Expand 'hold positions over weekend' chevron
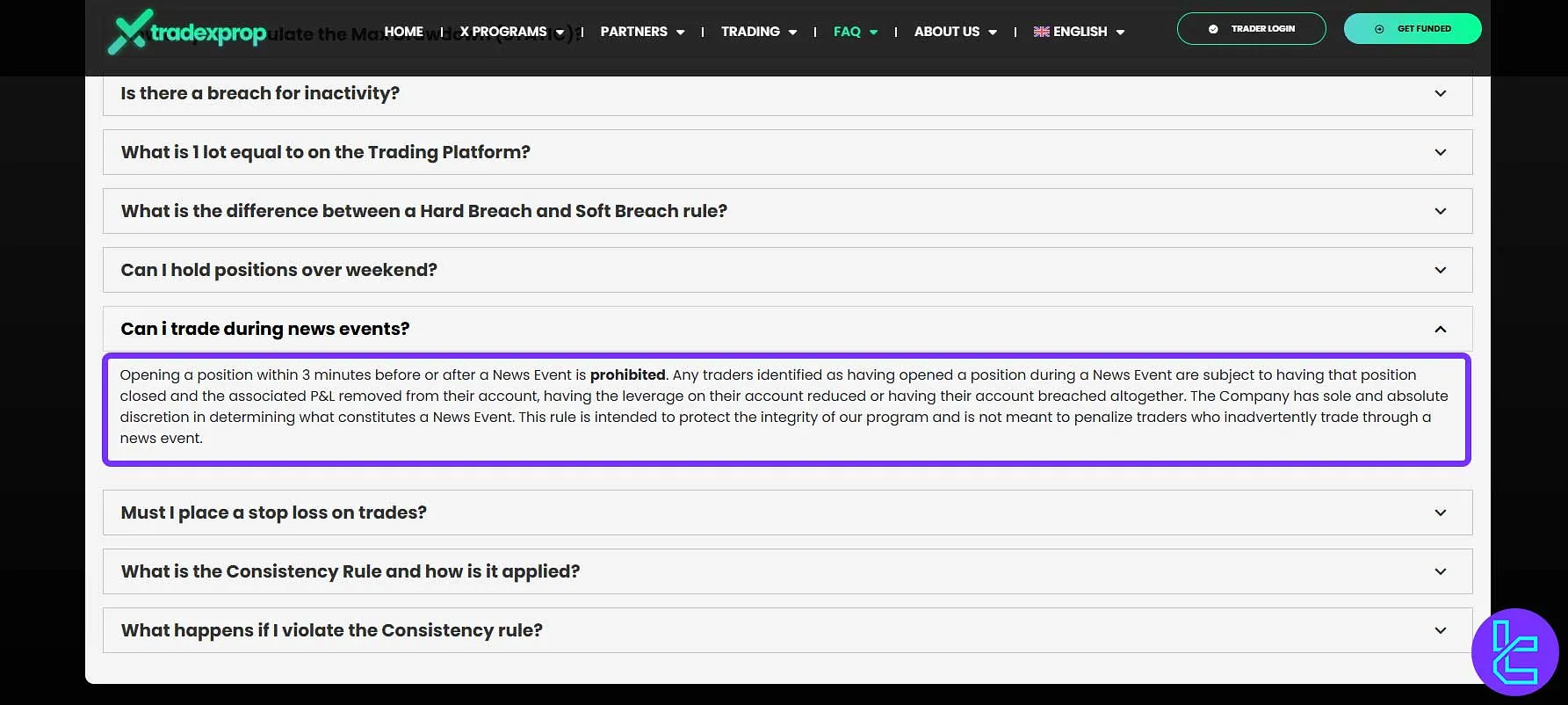Image resolution: width=1568 pixels, height=705 pixels. (x=1441, y=270)
